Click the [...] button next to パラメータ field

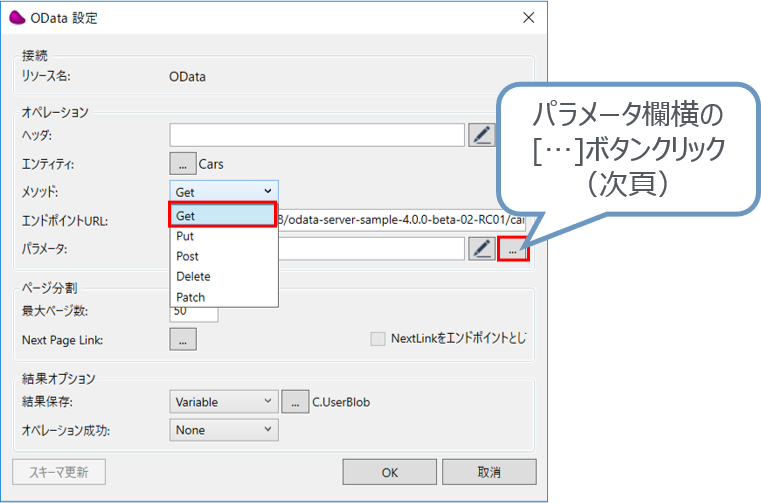click(x=513, y=248)
